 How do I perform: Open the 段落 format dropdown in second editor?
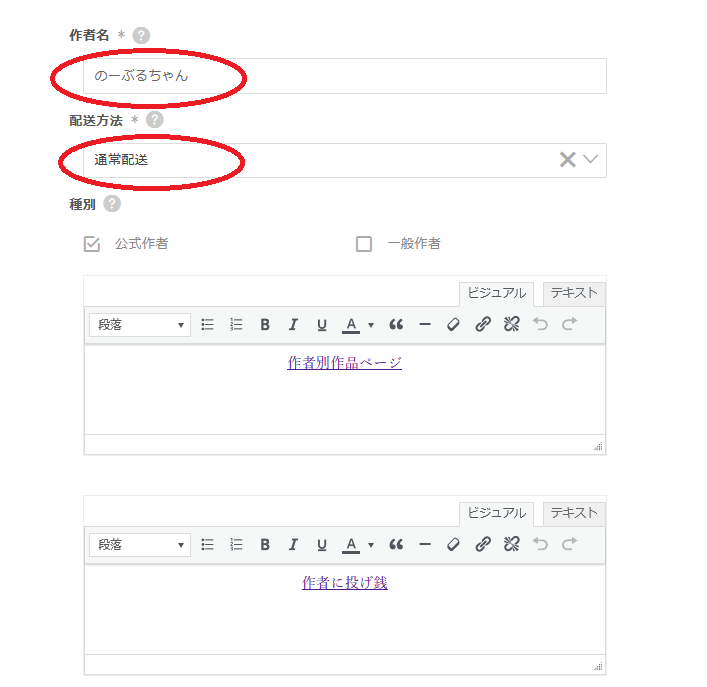coord(140,545)
